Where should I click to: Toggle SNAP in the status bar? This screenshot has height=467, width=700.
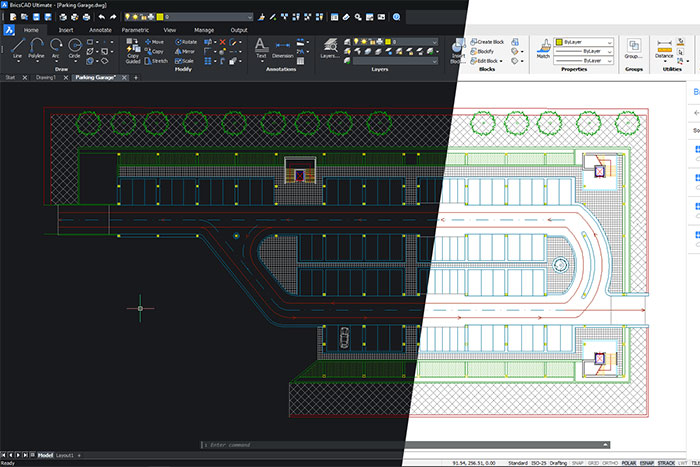[x=578, y=463]
